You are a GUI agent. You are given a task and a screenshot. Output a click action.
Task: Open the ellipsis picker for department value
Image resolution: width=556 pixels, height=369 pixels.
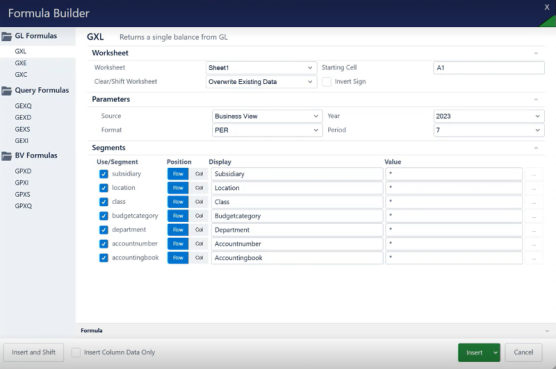pyautogui.click(x=534, y=230)
